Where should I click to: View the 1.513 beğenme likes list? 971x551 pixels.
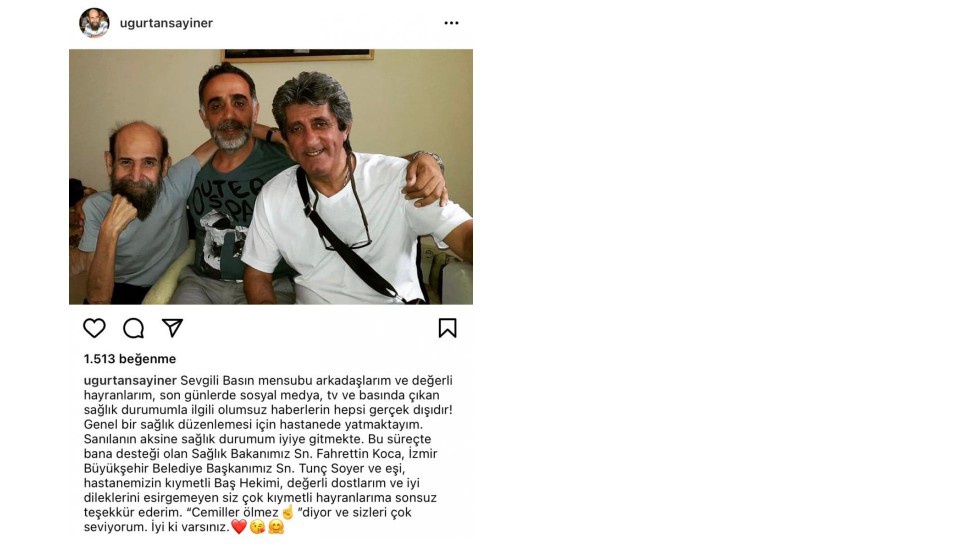(130, 359)
